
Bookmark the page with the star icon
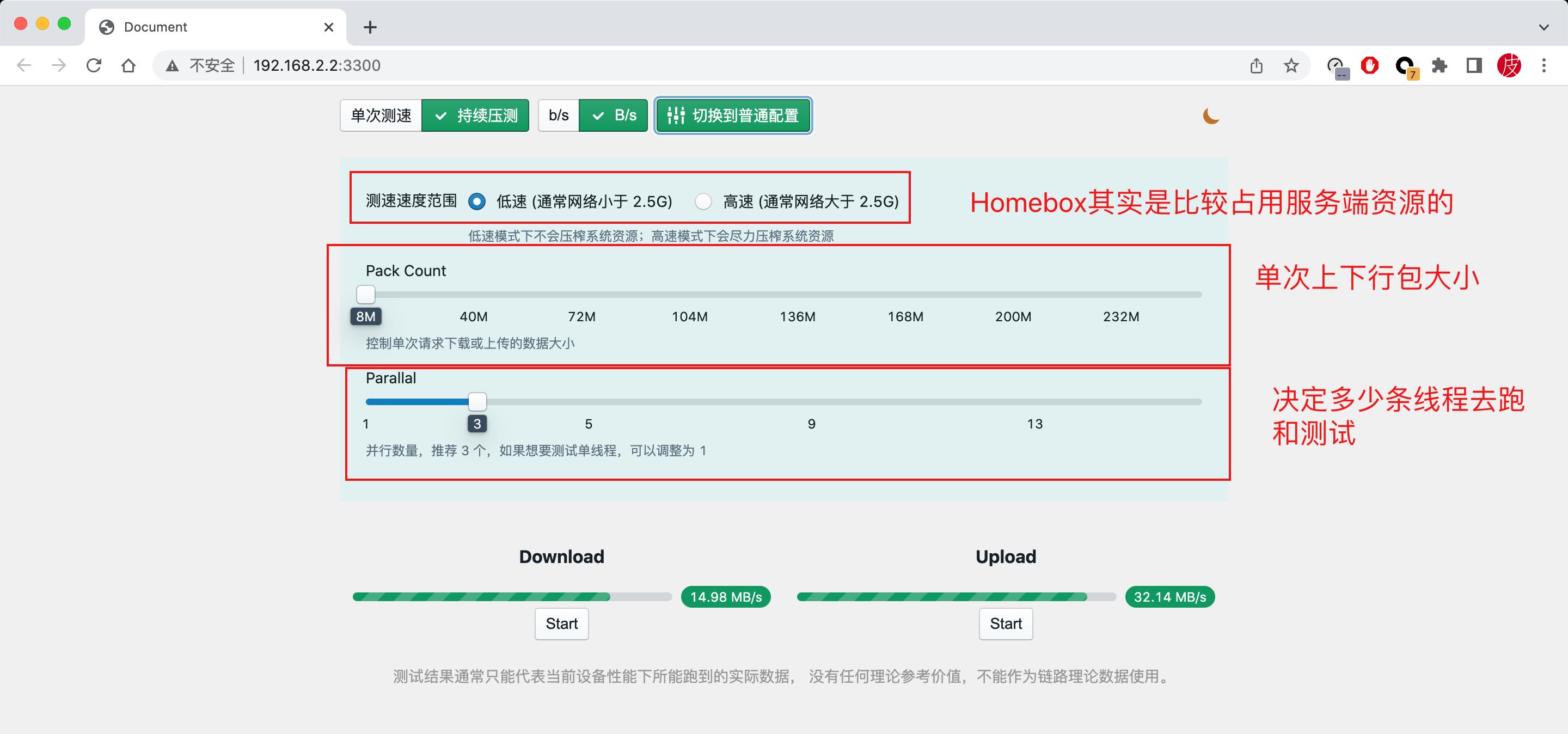click(1290, 65)
